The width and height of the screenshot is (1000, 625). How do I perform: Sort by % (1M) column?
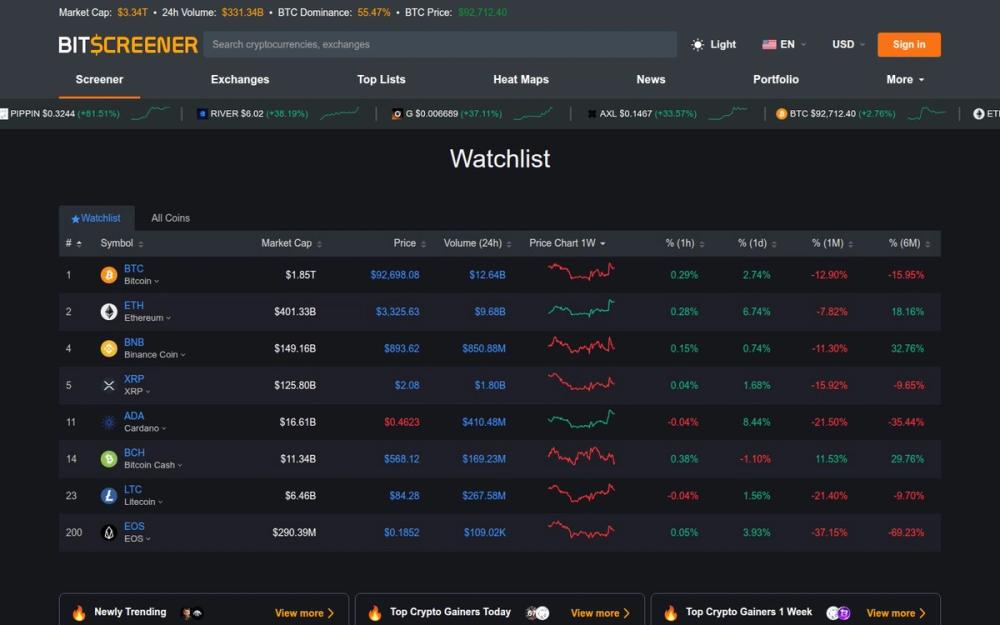tap(832, 244)
